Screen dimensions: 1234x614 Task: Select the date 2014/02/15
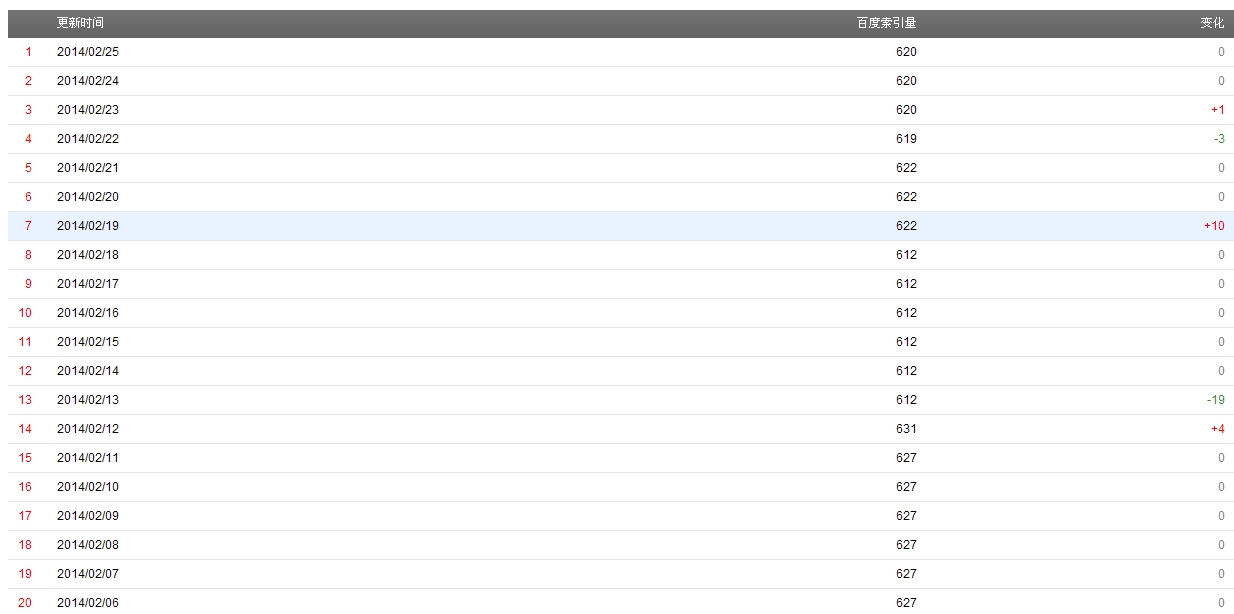[88, 342]
